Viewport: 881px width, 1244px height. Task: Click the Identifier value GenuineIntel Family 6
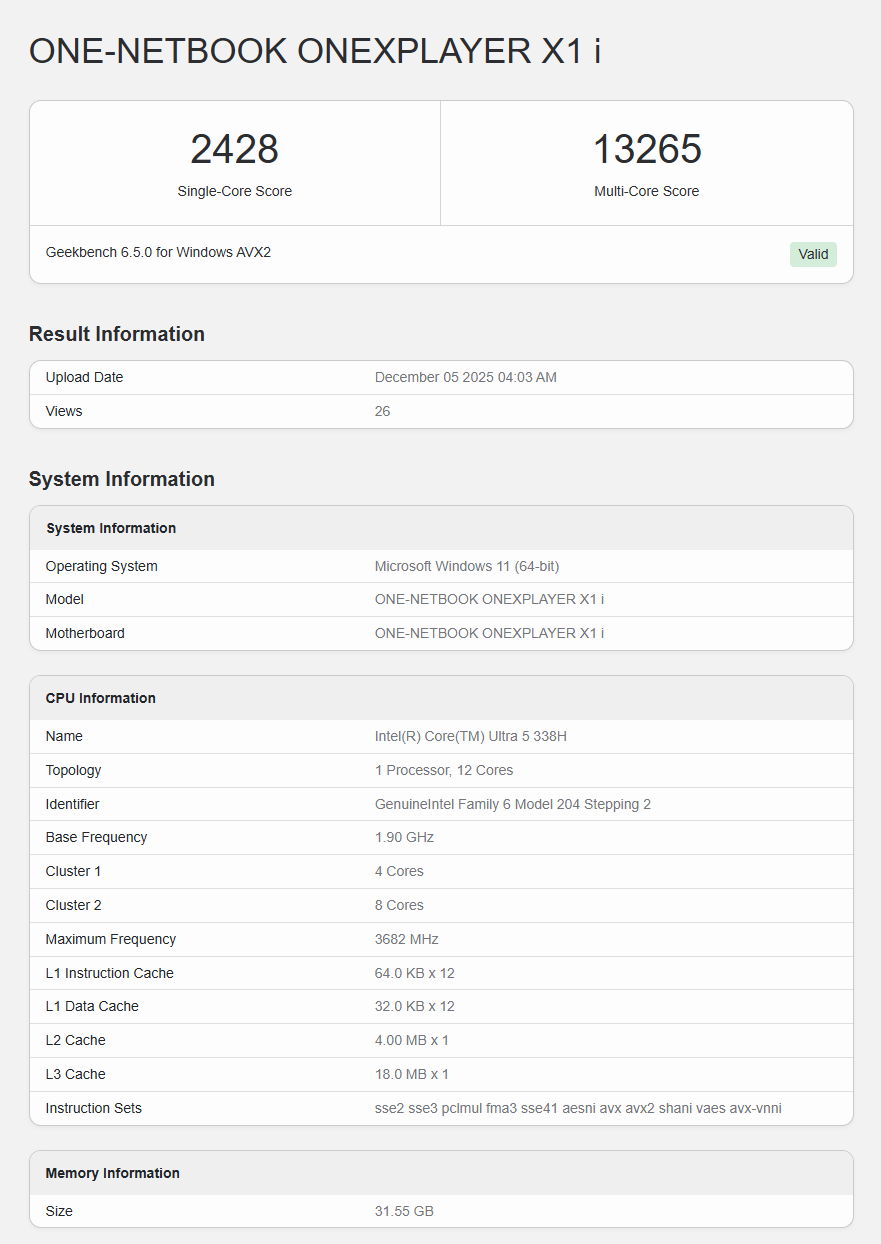[512, 804]
